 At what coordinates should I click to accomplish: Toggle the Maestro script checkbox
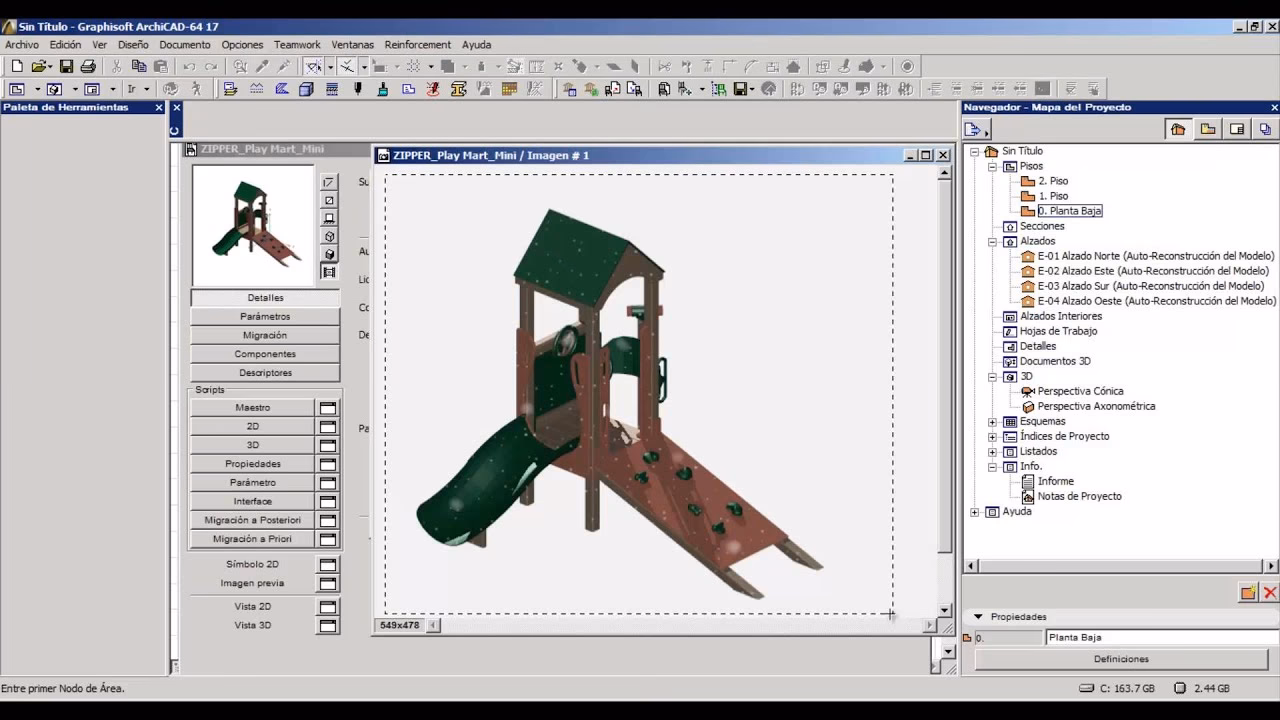pyautogui.click(x=328, y=407)
